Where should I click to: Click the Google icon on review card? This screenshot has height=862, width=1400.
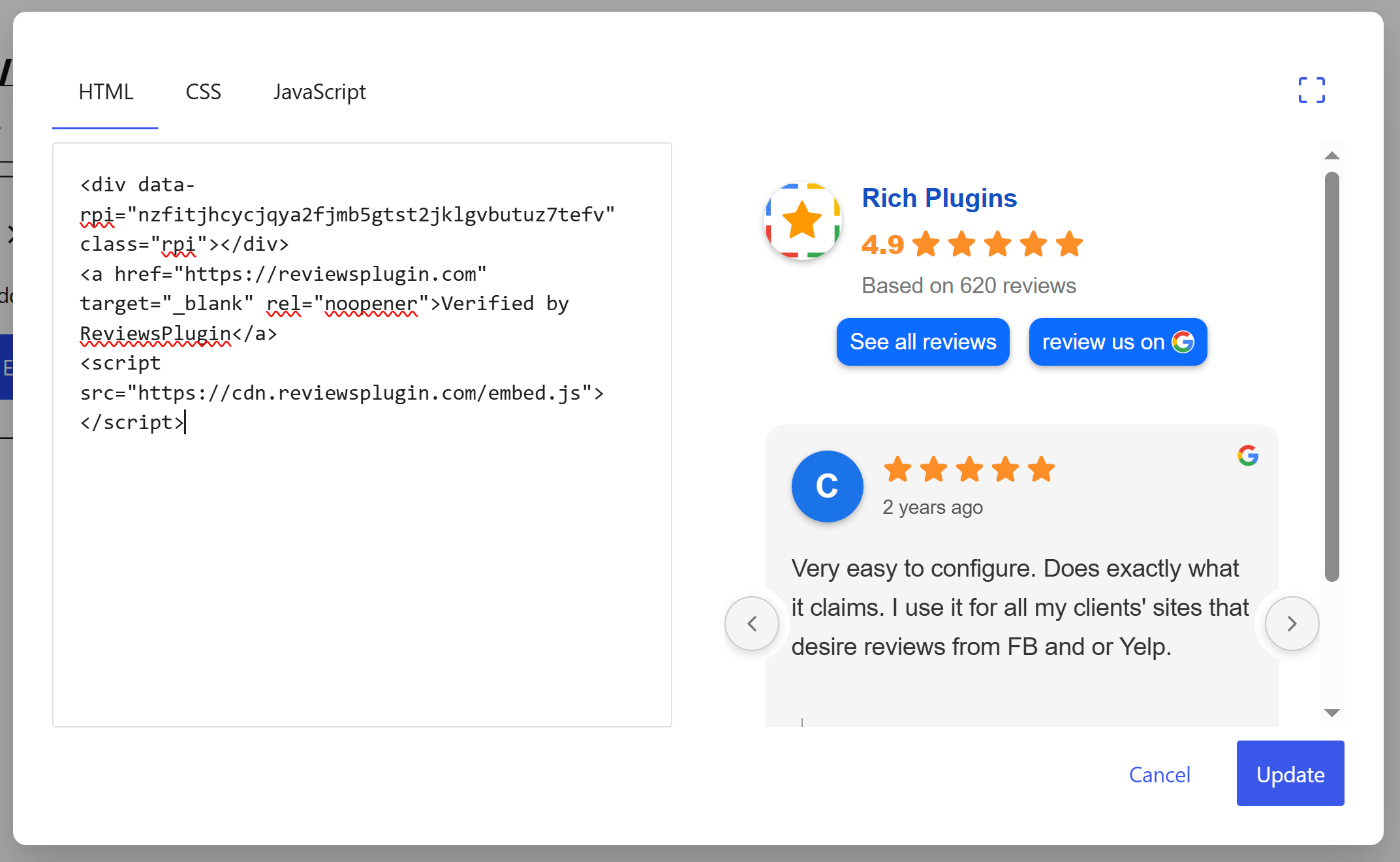coord(1248,456)
